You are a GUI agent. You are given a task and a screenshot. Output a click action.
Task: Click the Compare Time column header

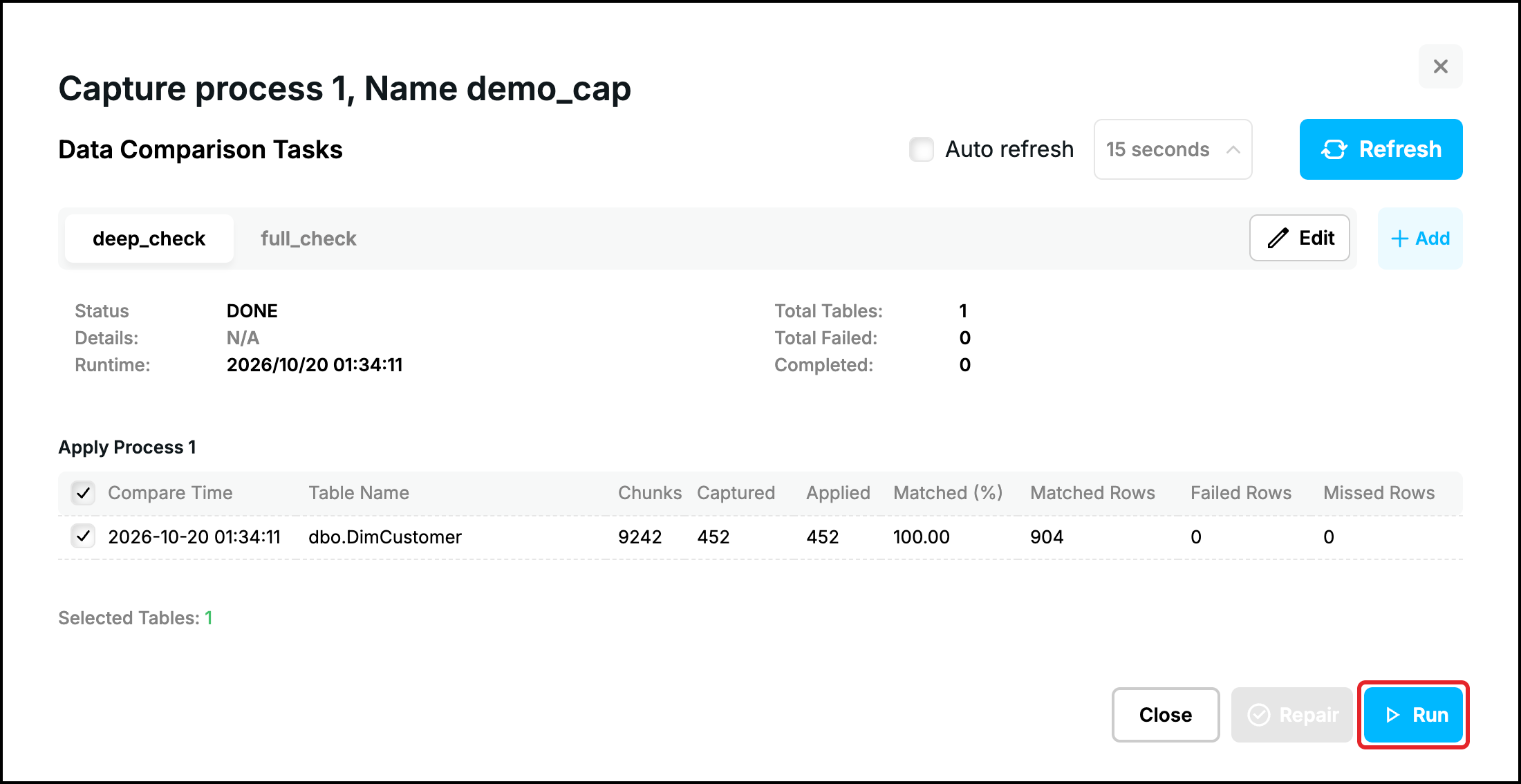point(170,493)
